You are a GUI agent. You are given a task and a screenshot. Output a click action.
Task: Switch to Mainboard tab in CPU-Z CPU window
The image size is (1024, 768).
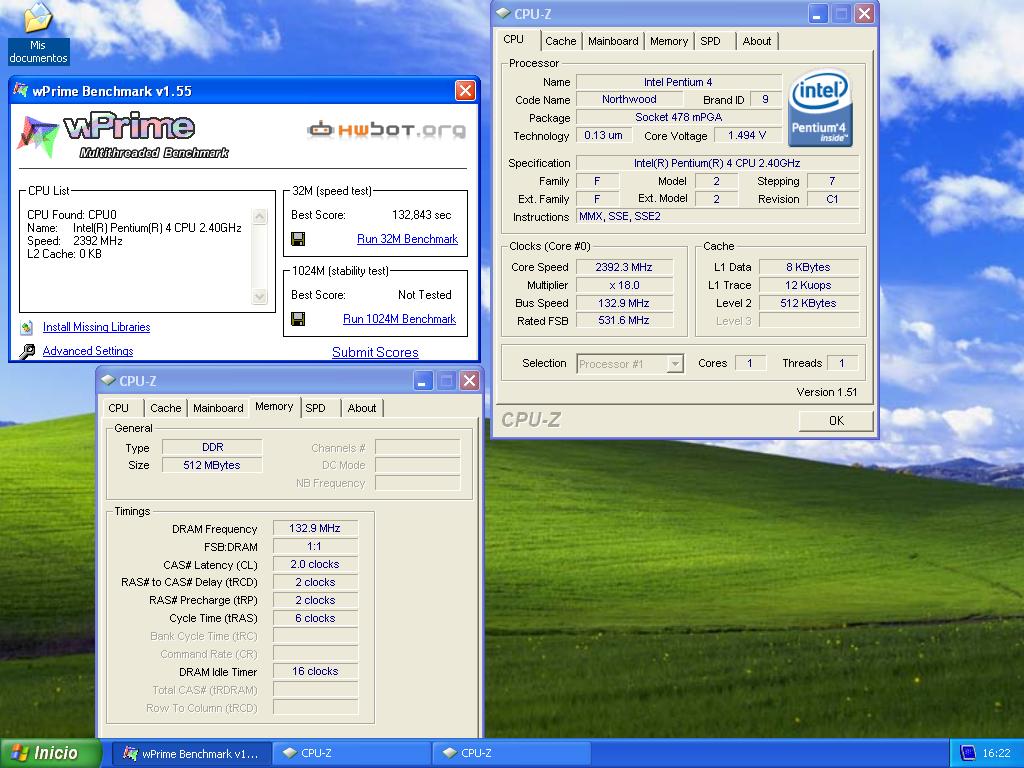(613, 41)
